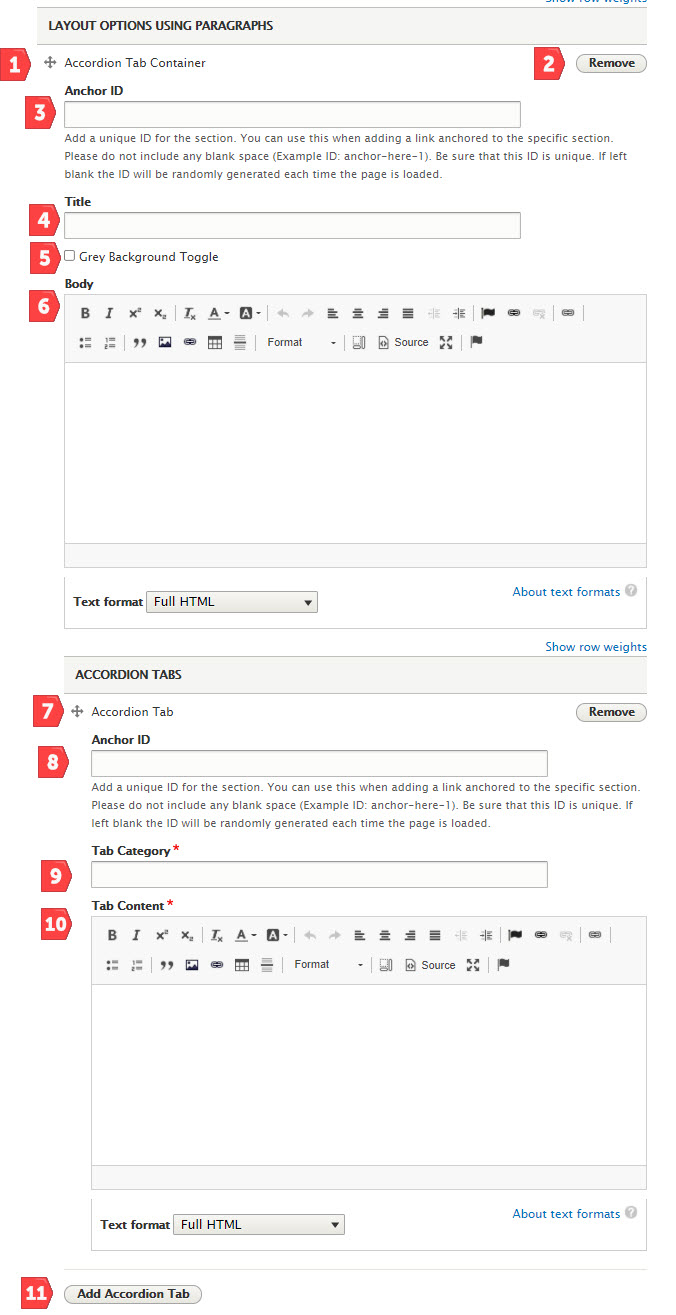This screenshot has height=1315, width=676.
Task: Open Format dropdown in Tab Content editor
Action: coord(329,965)
